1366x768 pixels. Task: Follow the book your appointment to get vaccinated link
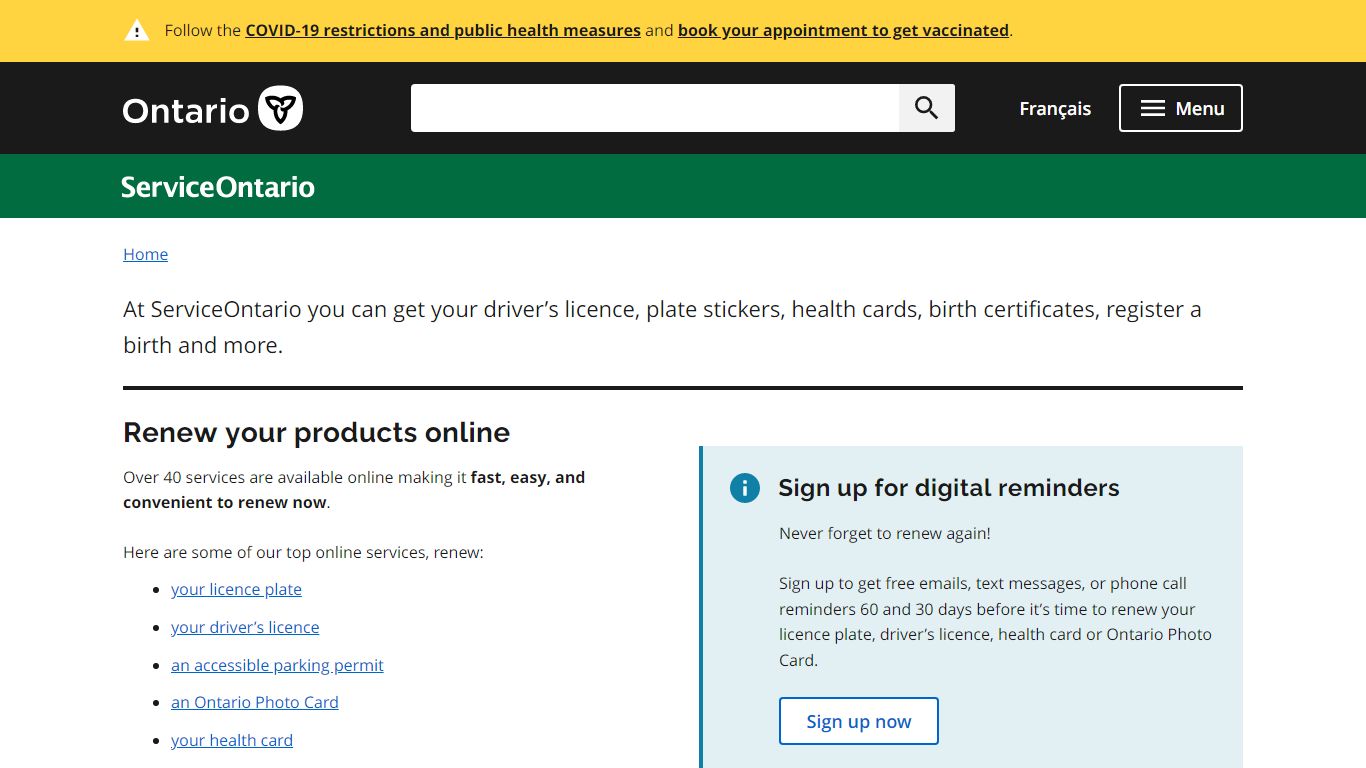coord(843,30)
